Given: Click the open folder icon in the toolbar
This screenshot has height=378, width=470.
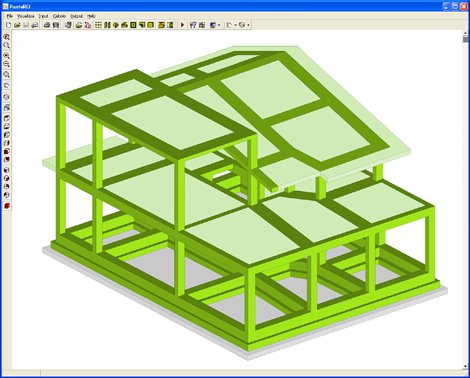Looking at the screenshot, I should click(17, 25).
